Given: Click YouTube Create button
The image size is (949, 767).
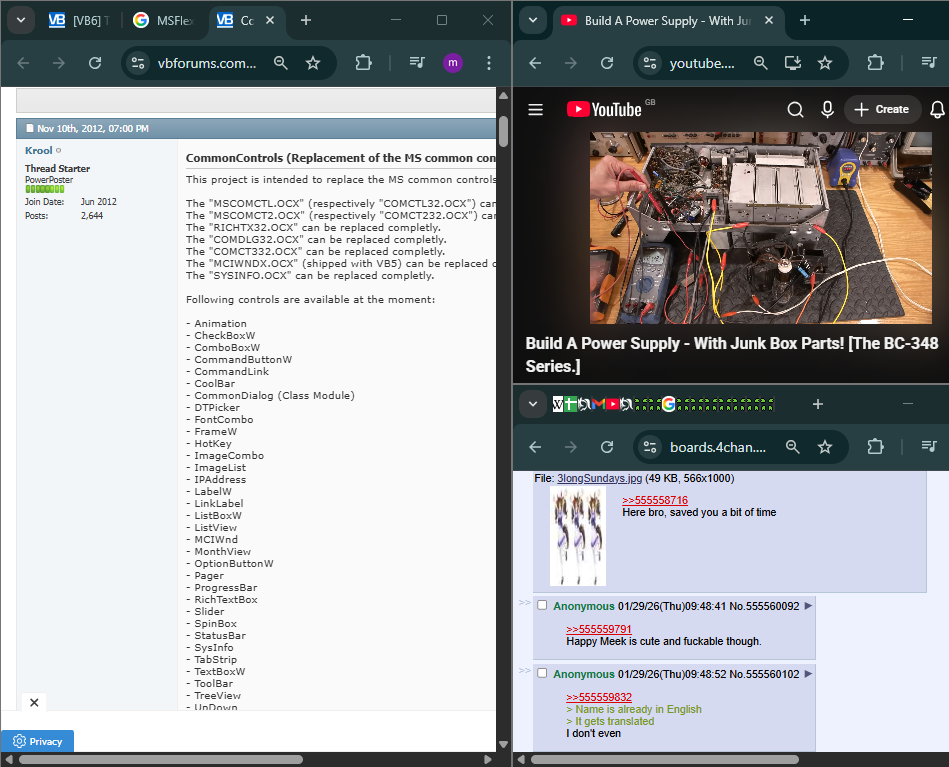Looking at the screenshot, I should tap(882, 110).
